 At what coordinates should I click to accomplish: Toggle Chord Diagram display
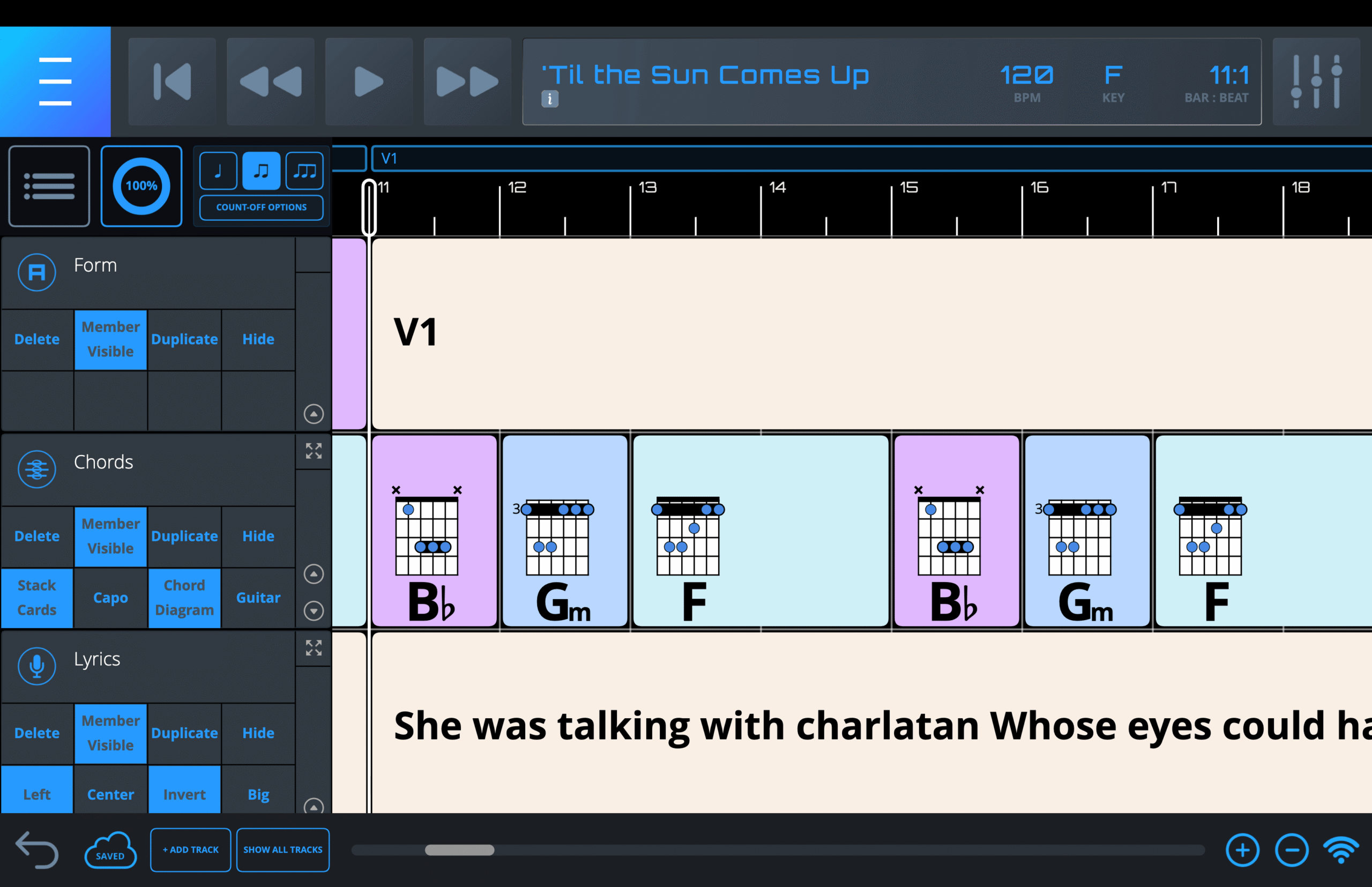(184, 598)
